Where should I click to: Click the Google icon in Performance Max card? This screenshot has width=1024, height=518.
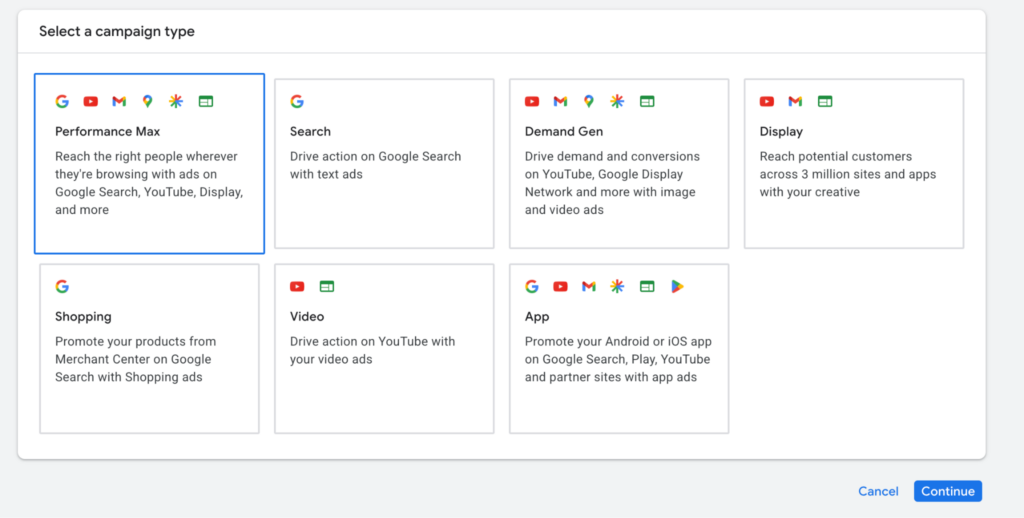(62, 101)
